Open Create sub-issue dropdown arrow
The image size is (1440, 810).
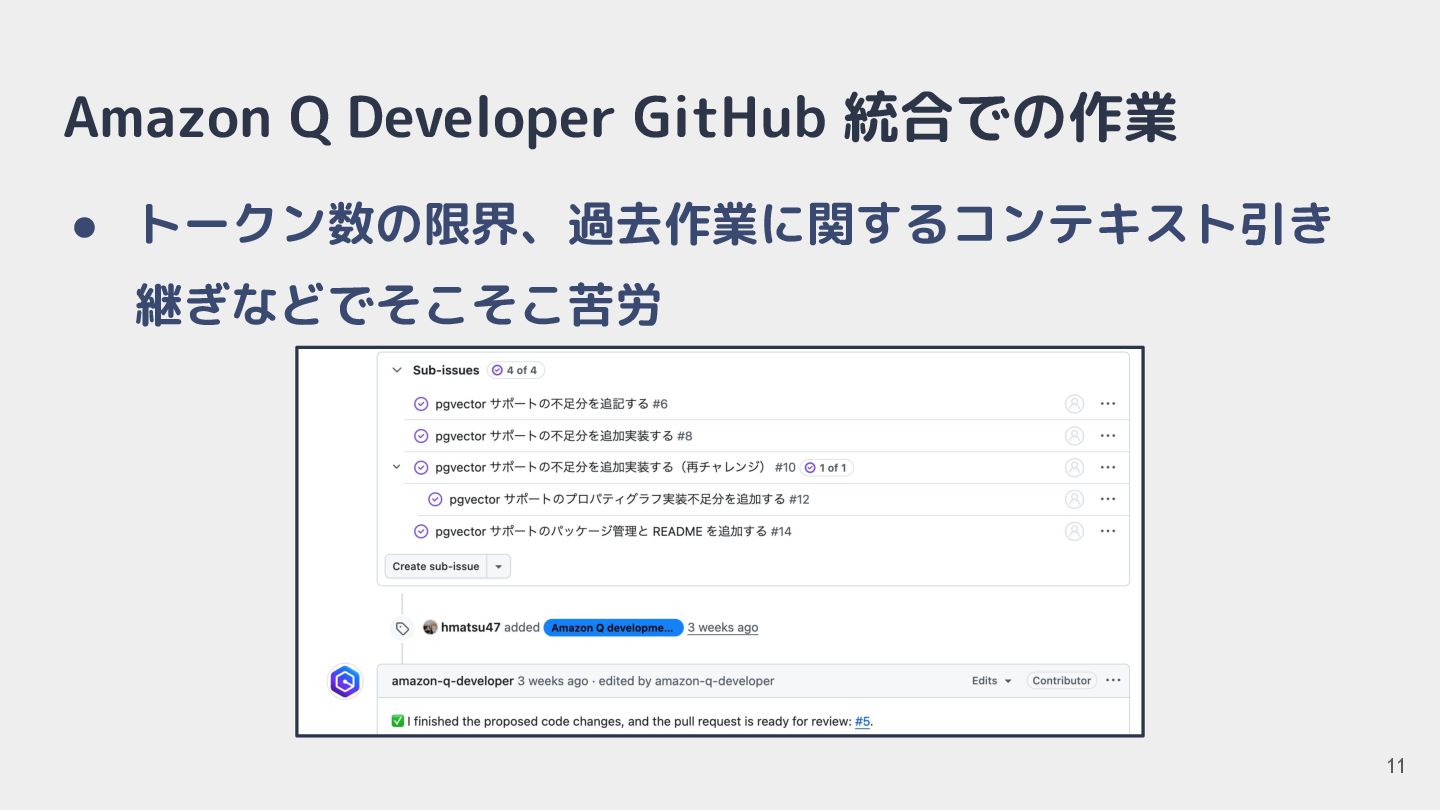click(x=499, y=566)
